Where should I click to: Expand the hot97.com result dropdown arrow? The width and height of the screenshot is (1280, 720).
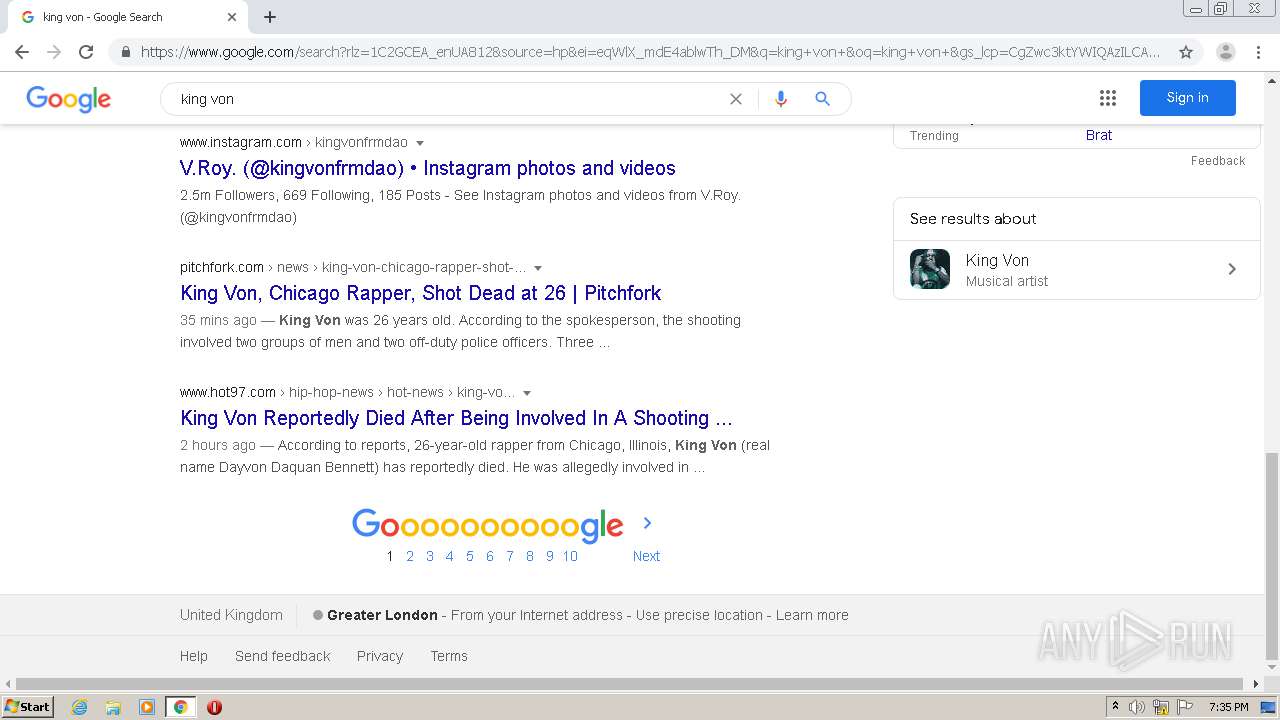(x=527, y=393)
